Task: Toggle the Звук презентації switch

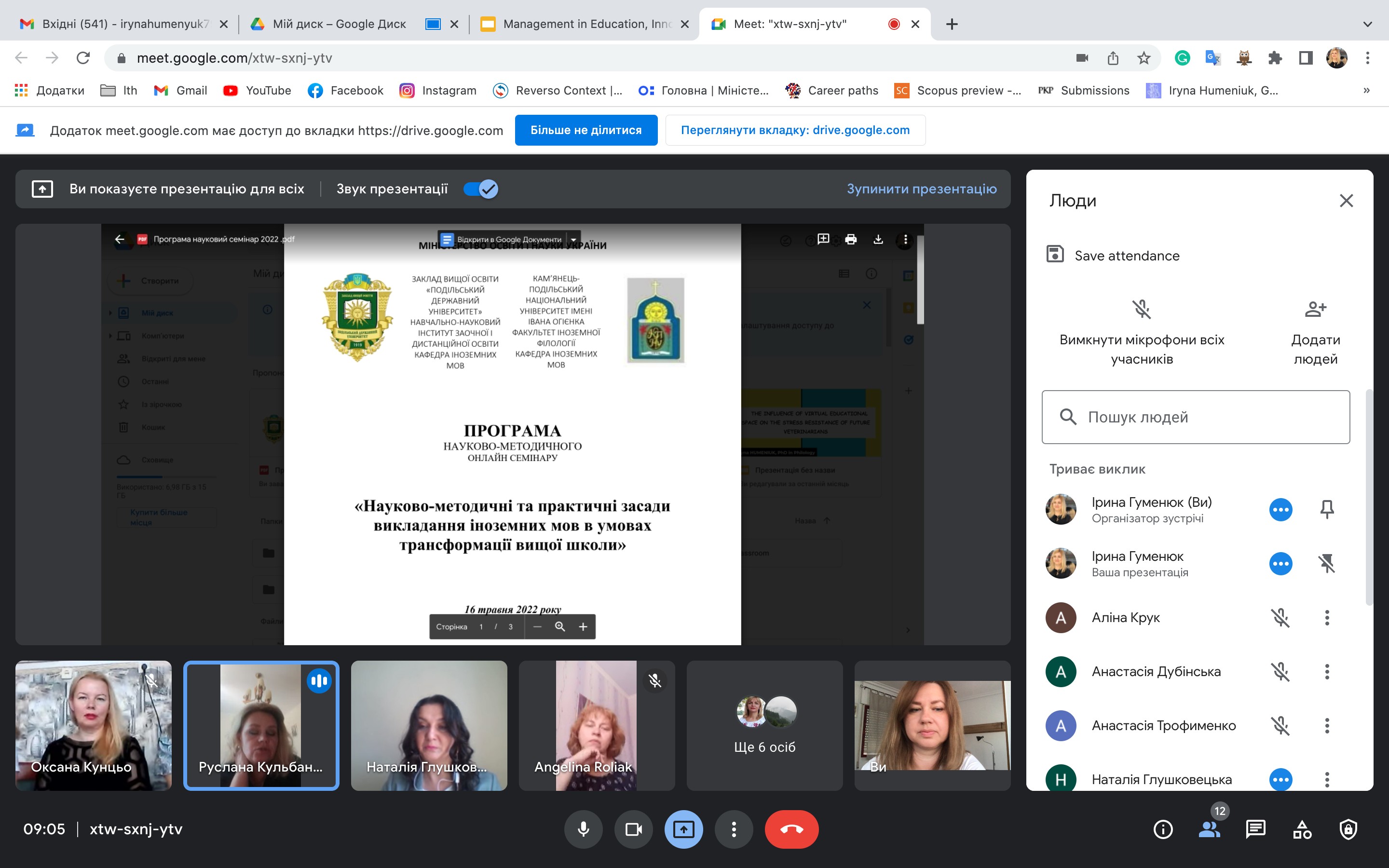Action: (x=481, y=189)
